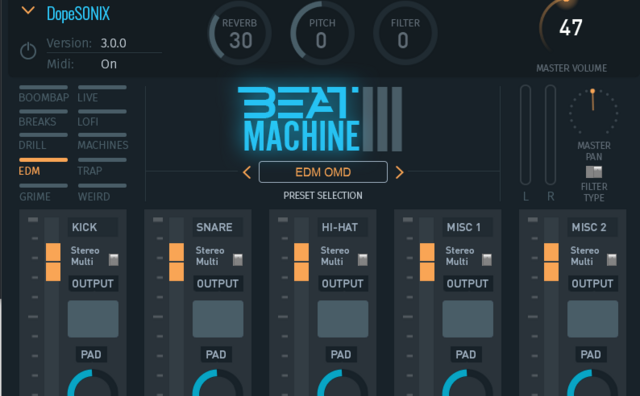Screen dimensions: 640x396
Task: Click the Beat Machine logo
Action: [x=320, y=119]
